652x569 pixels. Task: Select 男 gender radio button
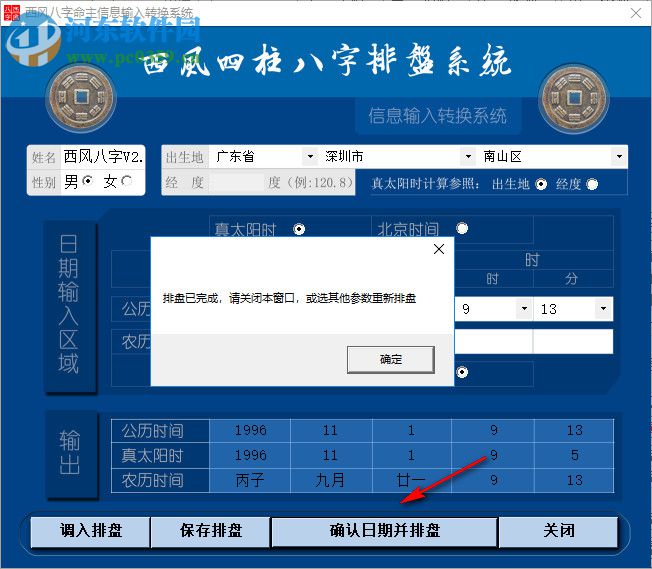pyautogui.click(x=87, y=181)
